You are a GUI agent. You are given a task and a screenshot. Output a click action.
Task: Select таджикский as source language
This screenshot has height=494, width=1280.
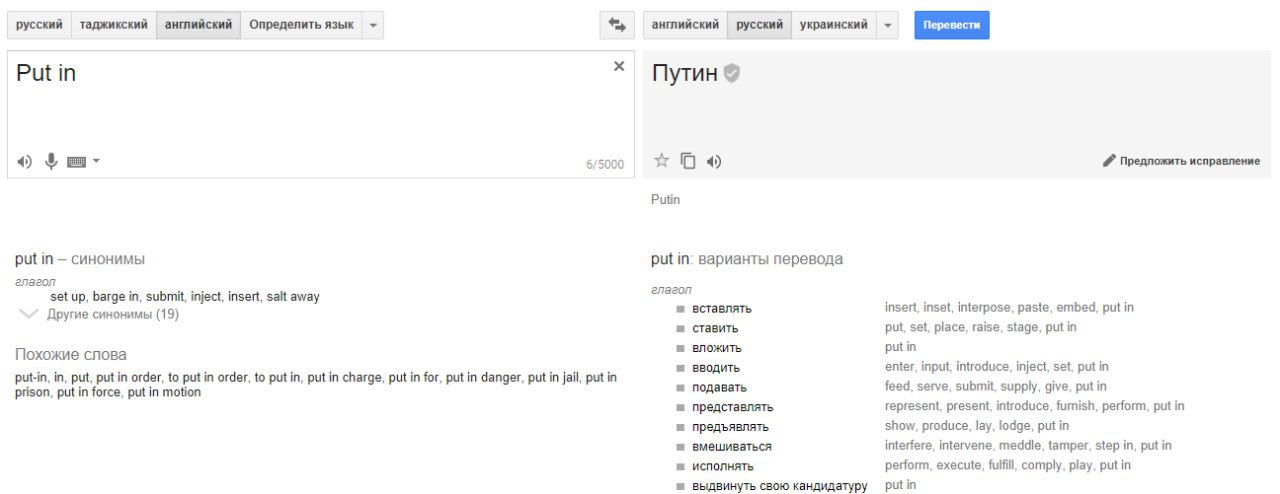[114, 25]
